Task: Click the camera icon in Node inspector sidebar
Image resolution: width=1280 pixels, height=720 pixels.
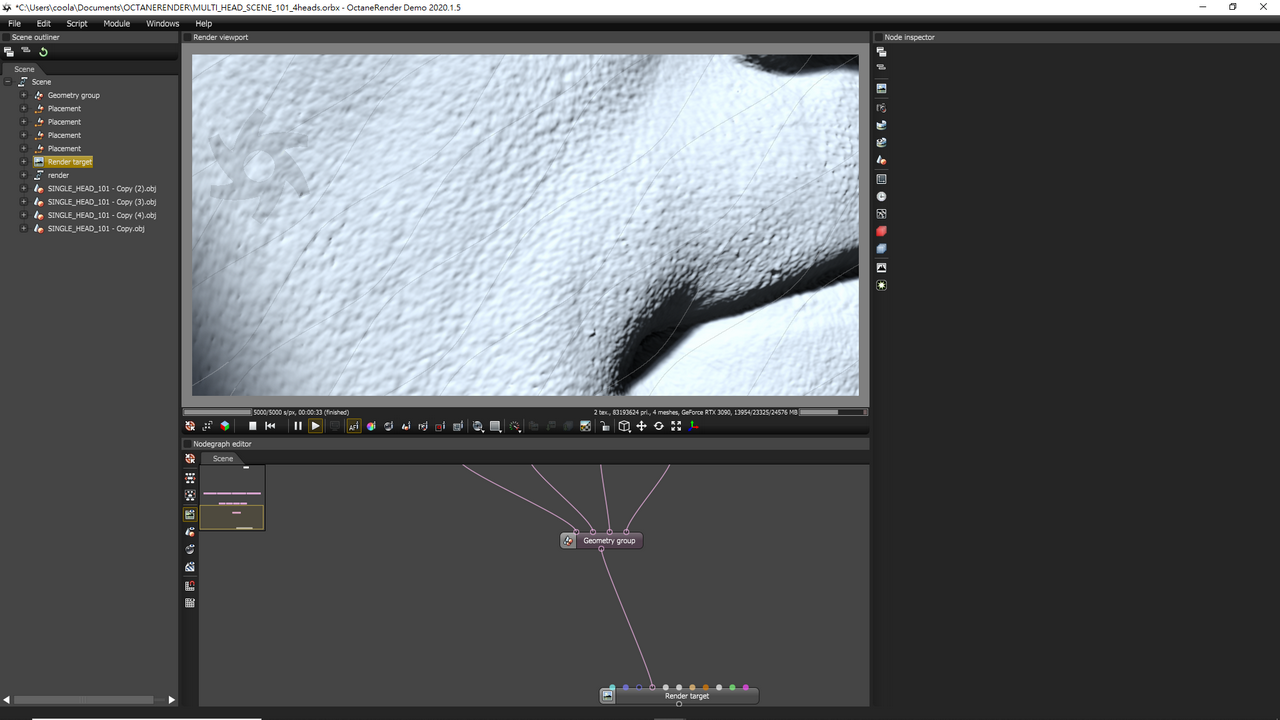Action: 881,107
